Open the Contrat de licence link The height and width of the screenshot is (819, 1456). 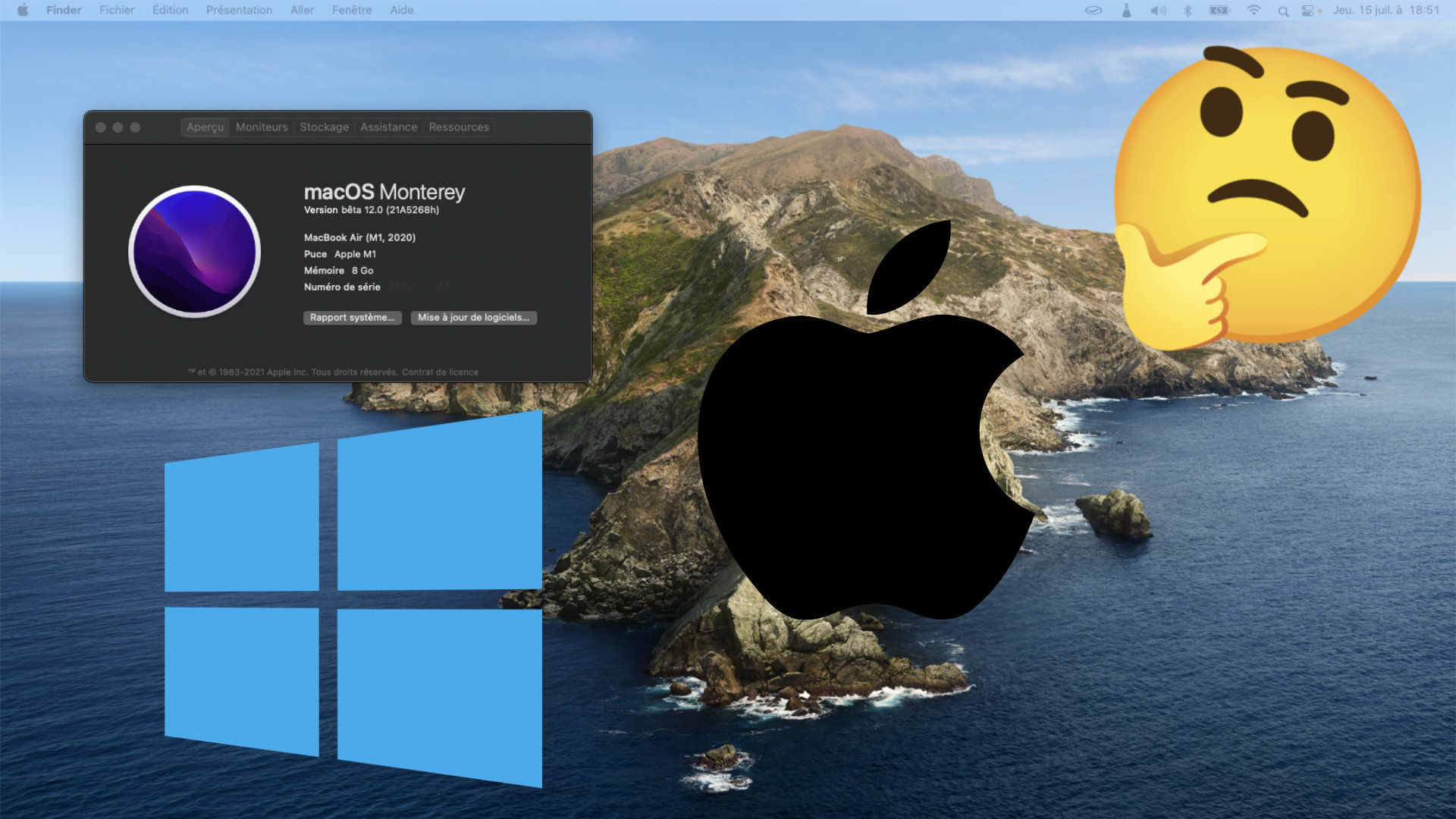[440, 372]
